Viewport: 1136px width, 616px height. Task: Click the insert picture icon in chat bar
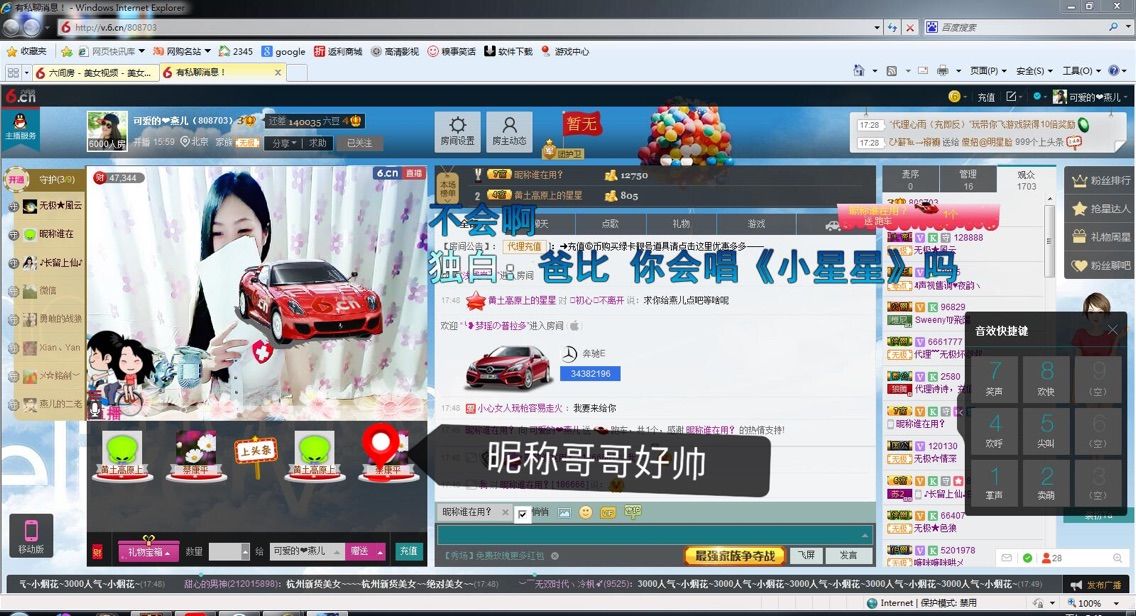coord(564,512)
